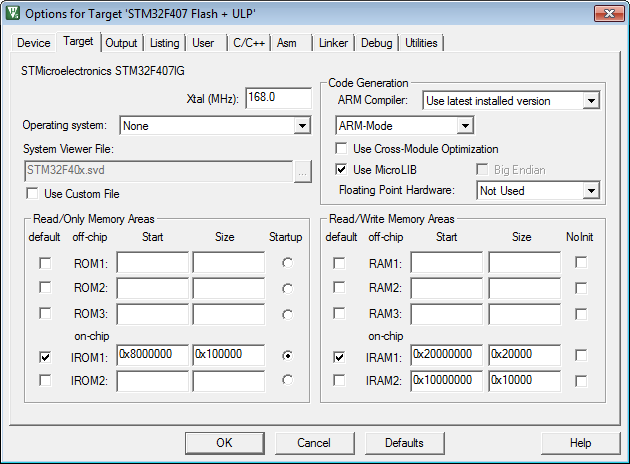
Task: Click the Xtal (MHz) input field
Action: coord(278,98)
